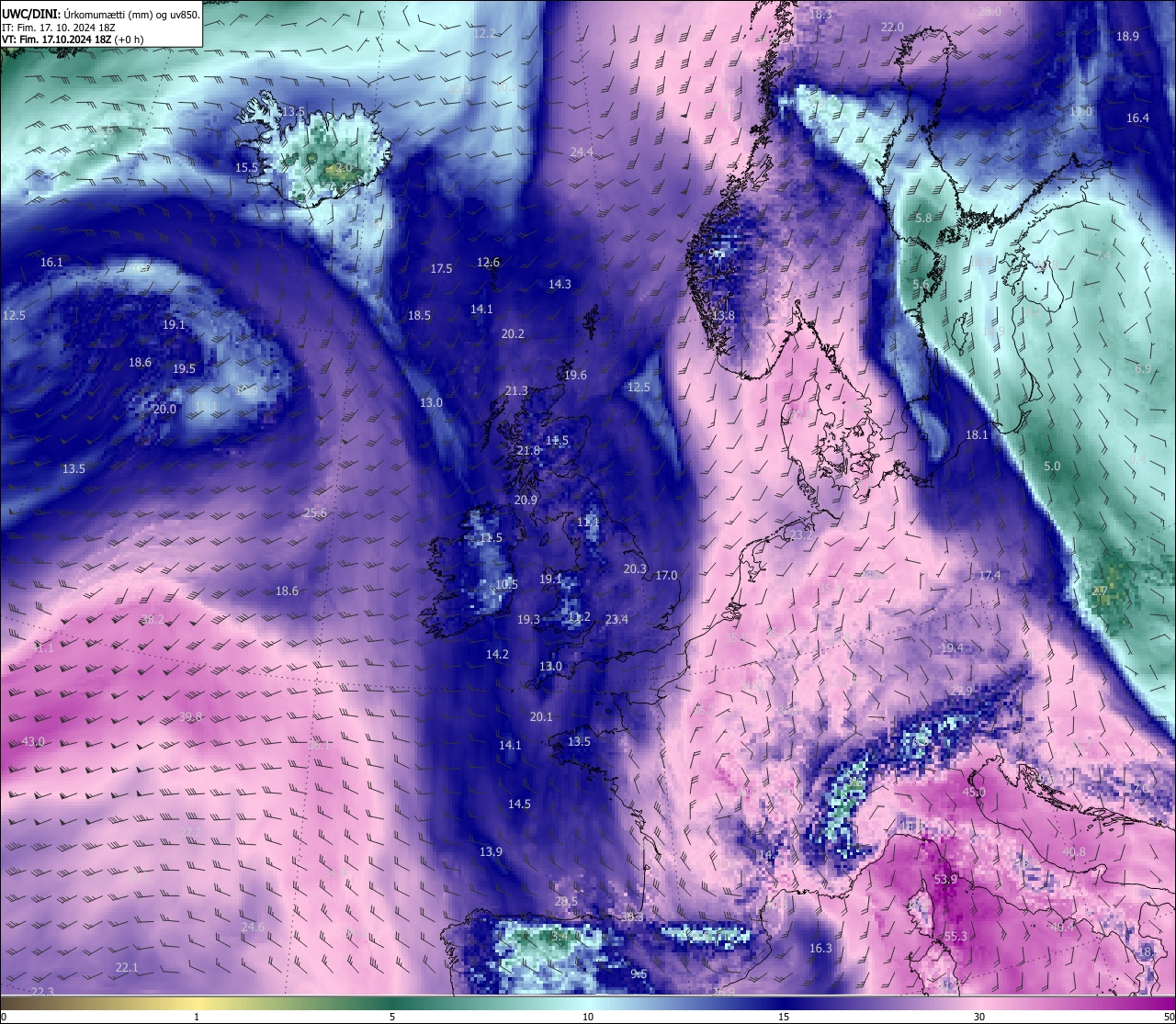1176x1024 pixels.
Task: Click the 18.9 value in the top-right corner
Action: 1127,36
